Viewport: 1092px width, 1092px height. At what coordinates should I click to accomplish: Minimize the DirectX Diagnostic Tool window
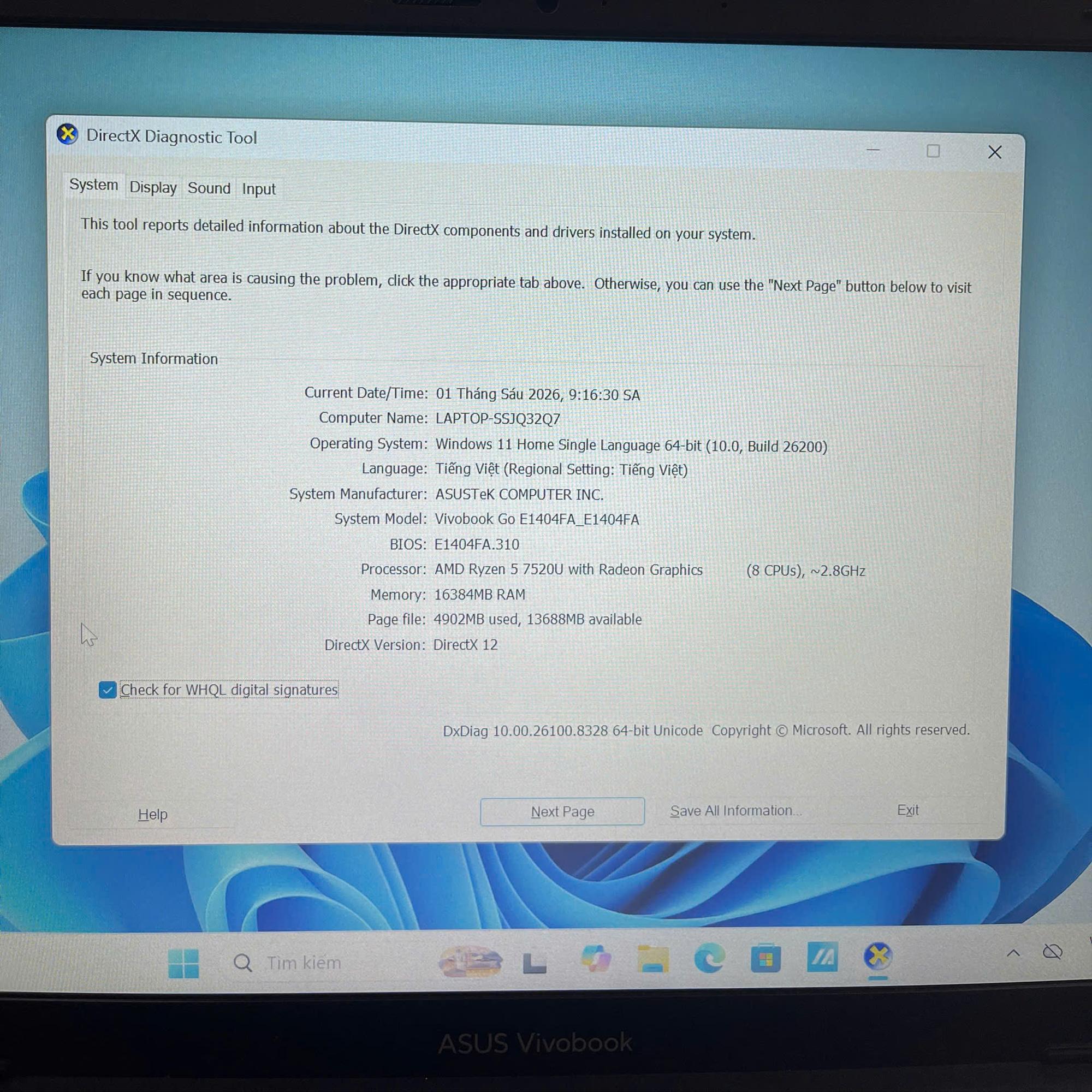pos(873,150)
